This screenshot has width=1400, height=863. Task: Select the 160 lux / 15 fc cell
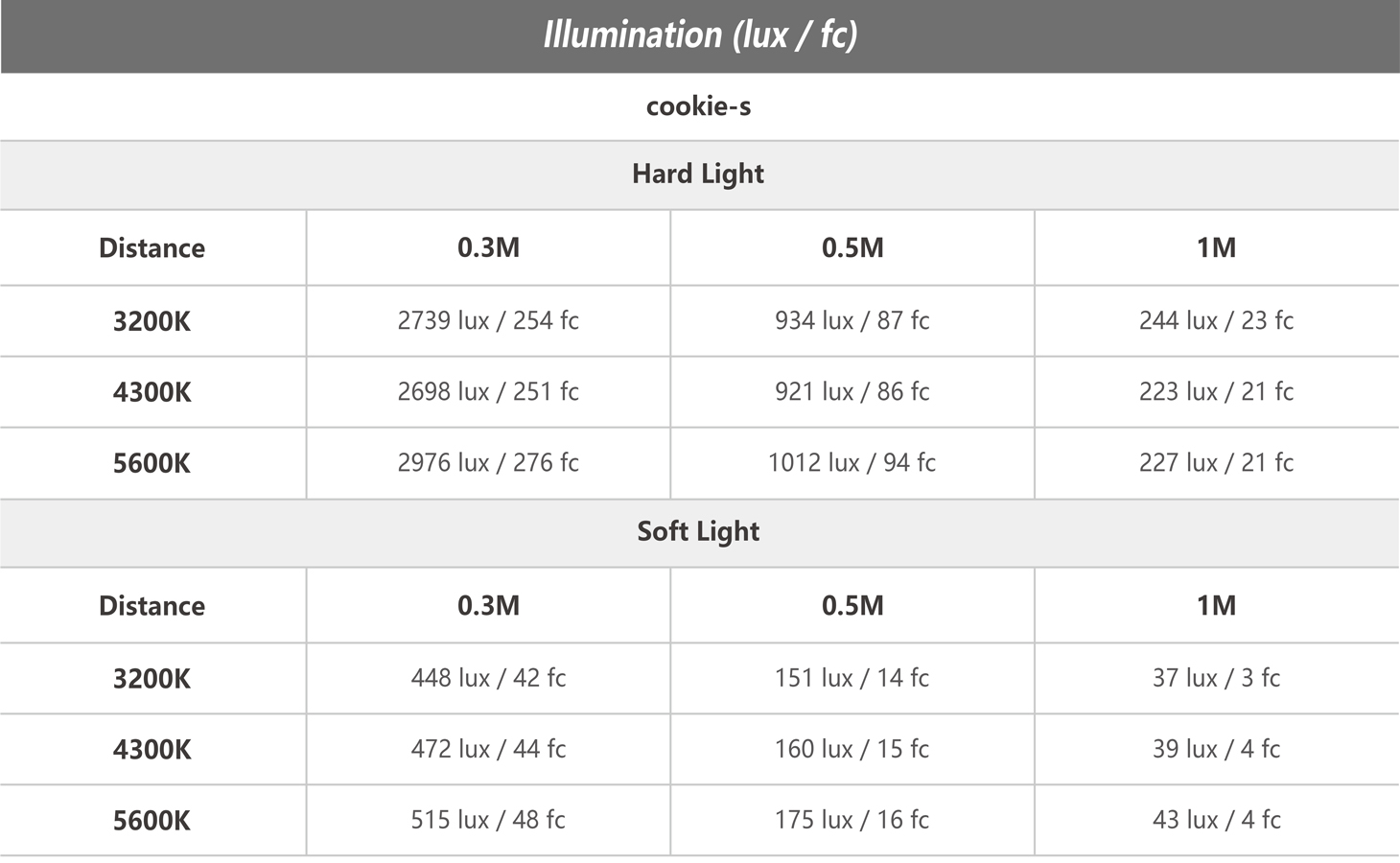point(852,749)
